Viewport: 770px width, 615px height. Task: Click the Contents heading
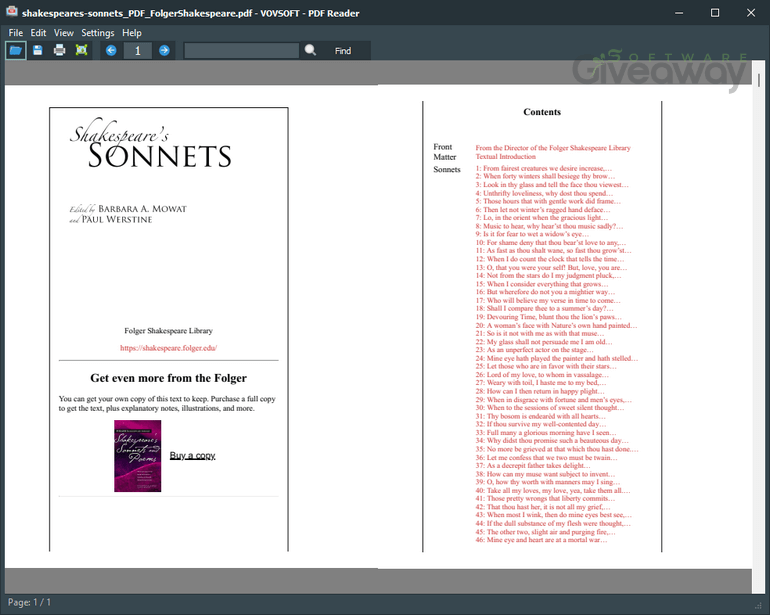point(542,112)
